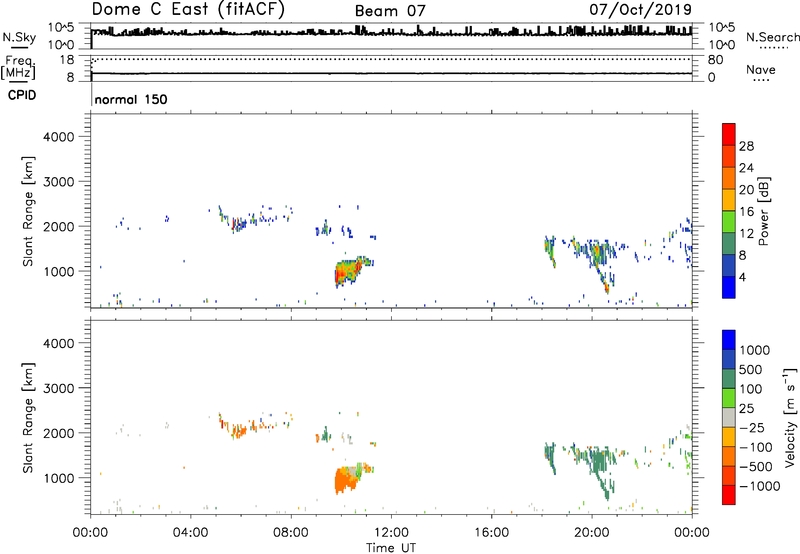This screenshot has height=554, width=800.
Task: Click the 'CPID' label
Action: pyautogui.click(x=22, y=95)
